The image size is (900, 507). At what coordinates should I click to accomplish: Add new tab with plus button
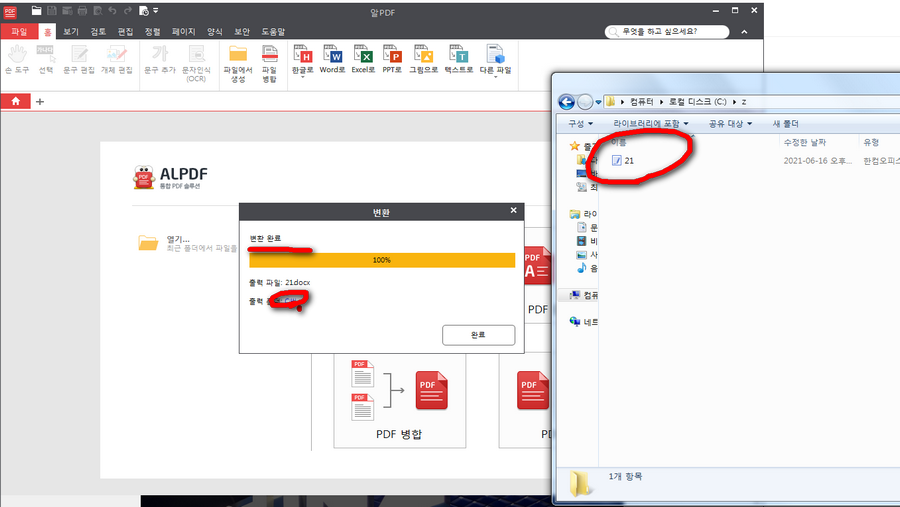point(40,102)
